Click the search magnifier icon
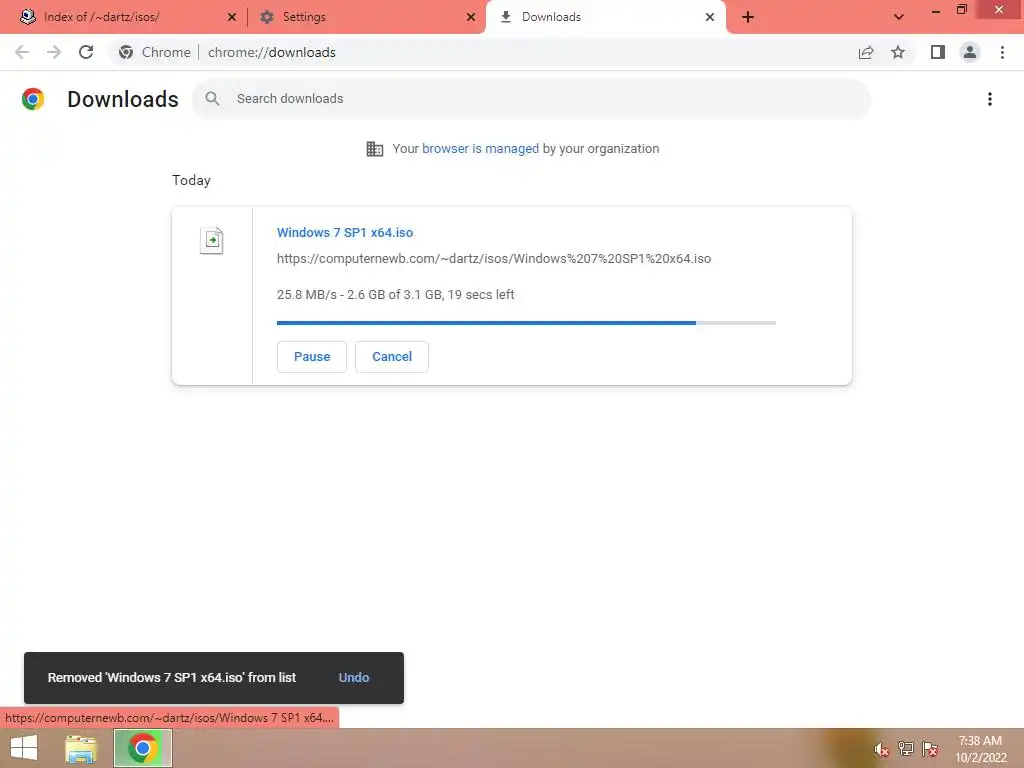 pos(212,99)
